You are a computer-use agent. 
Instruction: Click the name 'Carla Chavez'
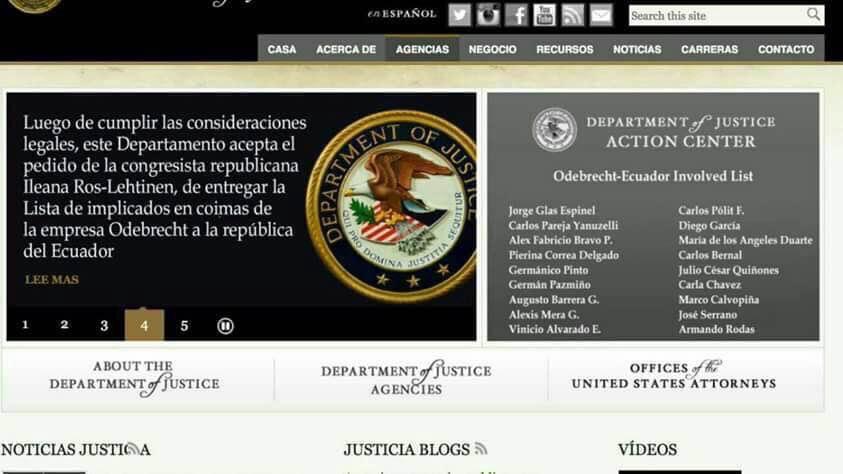709,285
